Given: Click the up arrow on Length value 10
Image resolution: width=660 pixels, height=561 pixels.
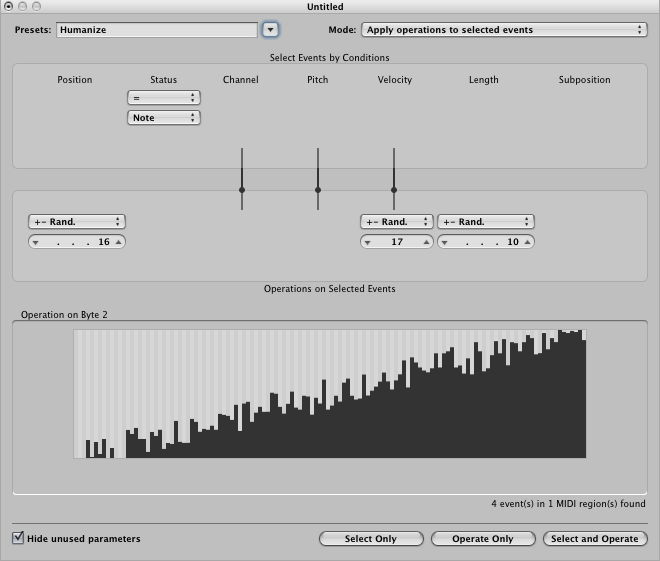Looking at the screenshot, I should pos(527,242).
